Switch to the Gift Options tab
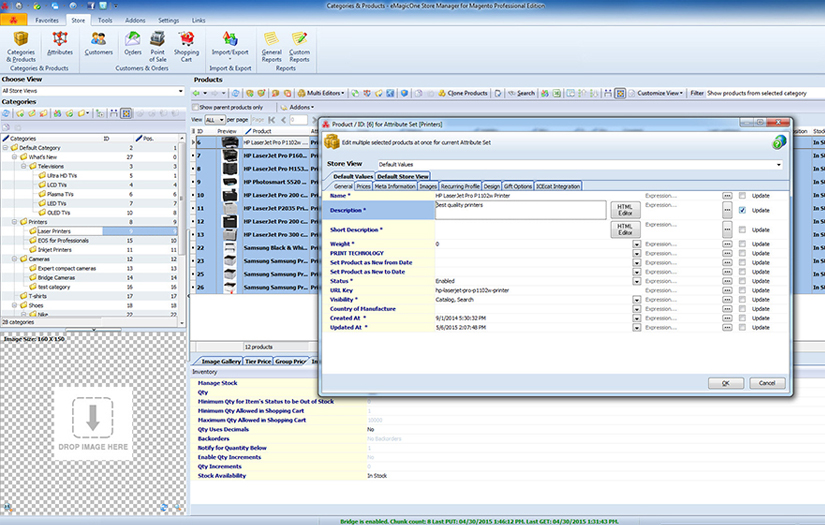 click(518, 186)
